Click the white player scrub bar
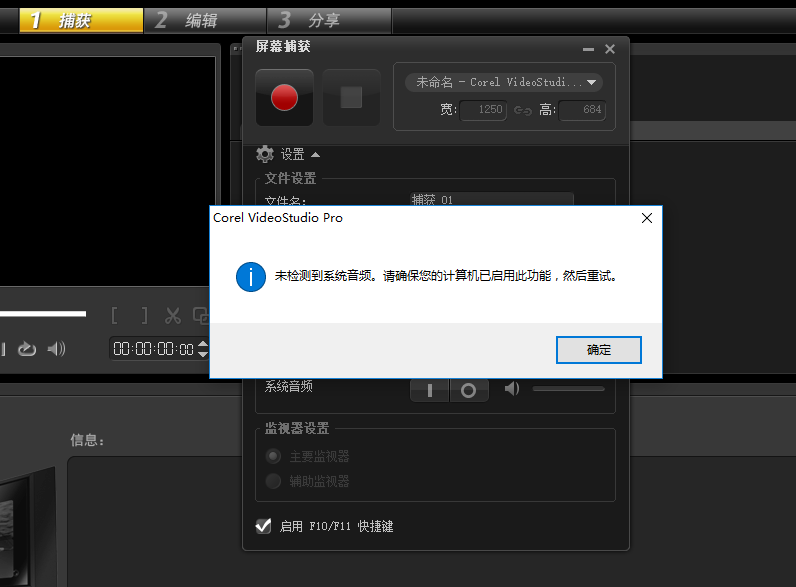 pos(43,314)
